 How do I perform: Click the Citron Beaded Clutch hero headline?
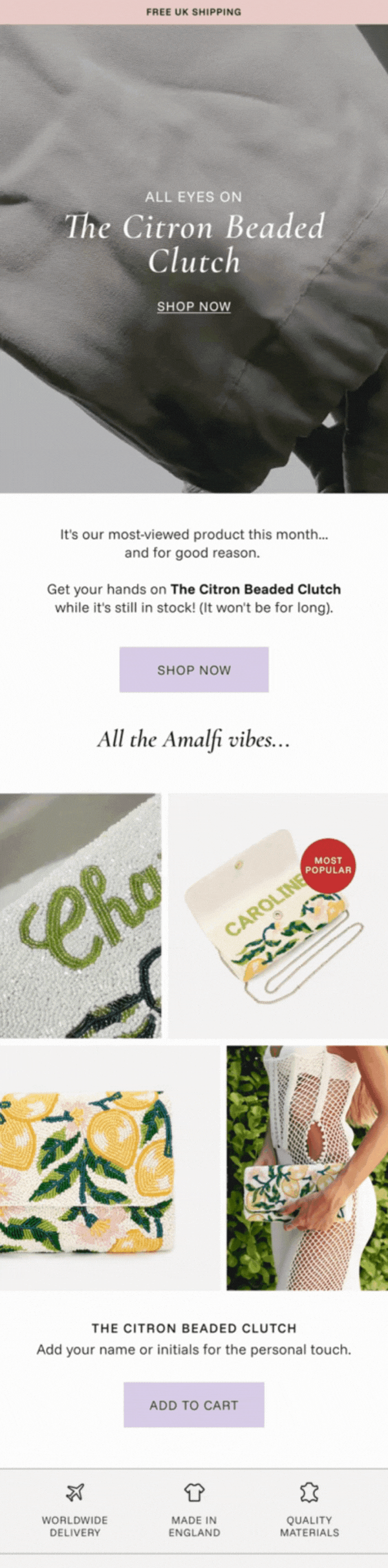(194, 244)
